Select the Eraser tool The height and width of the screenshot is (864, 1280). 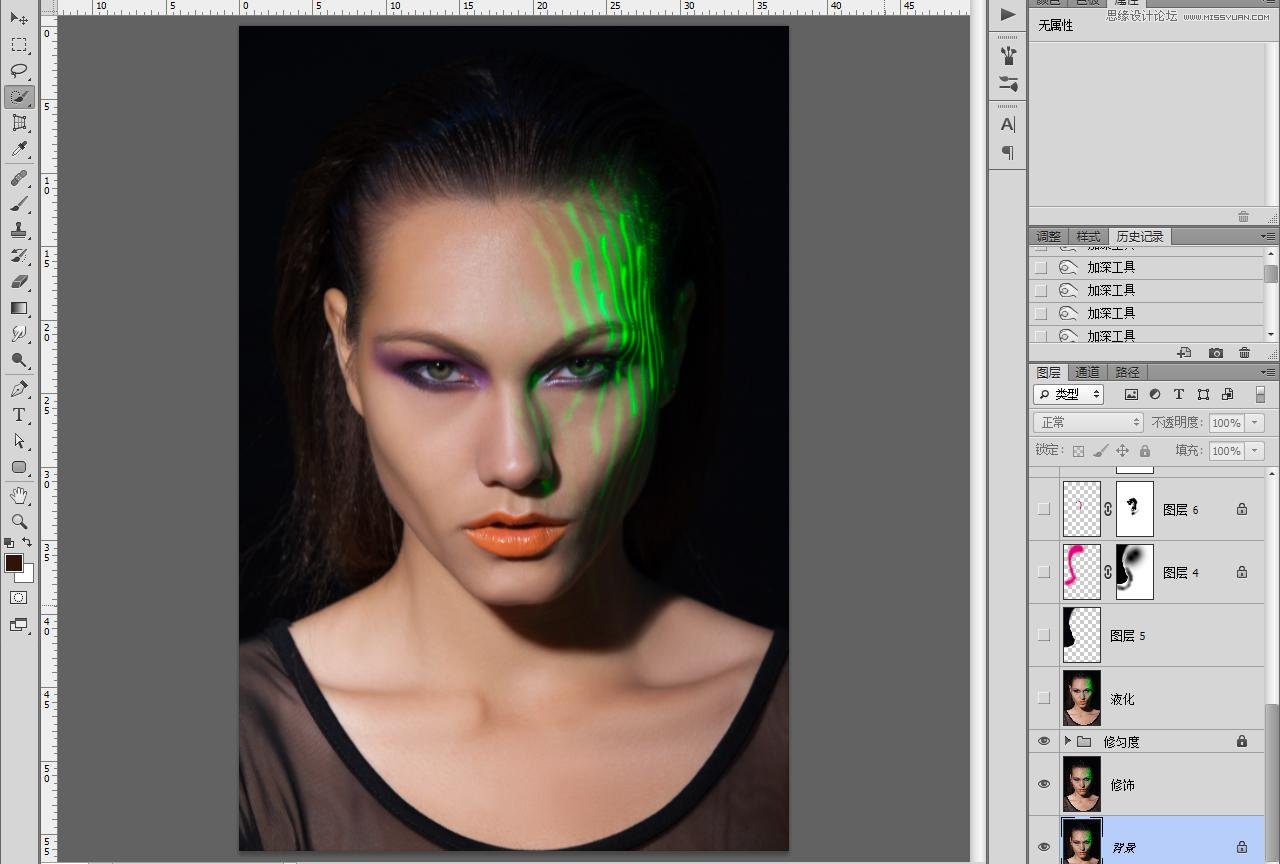pos(19,282)
